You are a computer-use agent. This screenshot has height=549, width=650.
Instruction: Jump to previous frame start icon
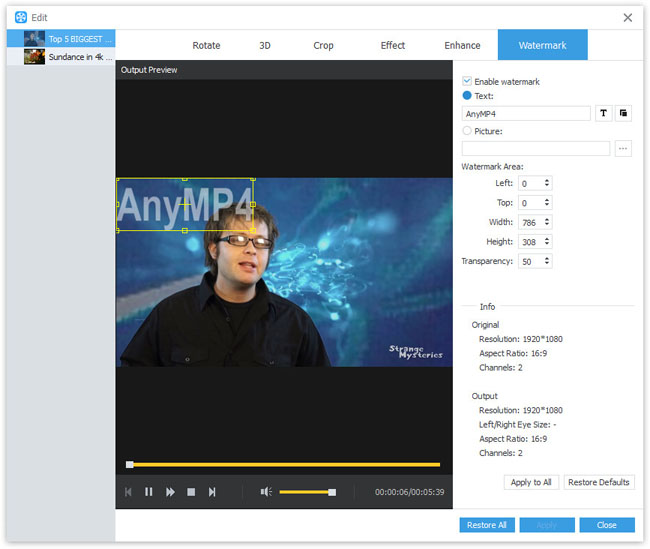tap(128, 492)
